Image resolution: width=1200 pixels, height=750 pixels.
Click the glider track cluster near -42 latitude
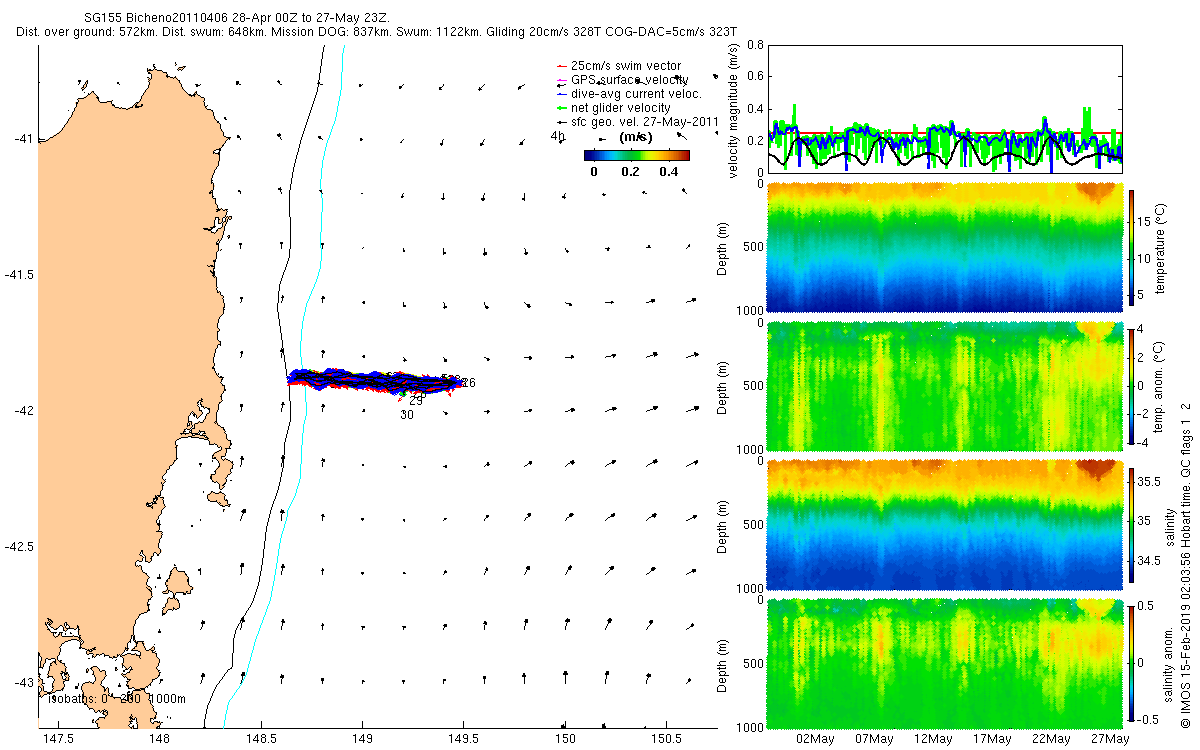375,379
